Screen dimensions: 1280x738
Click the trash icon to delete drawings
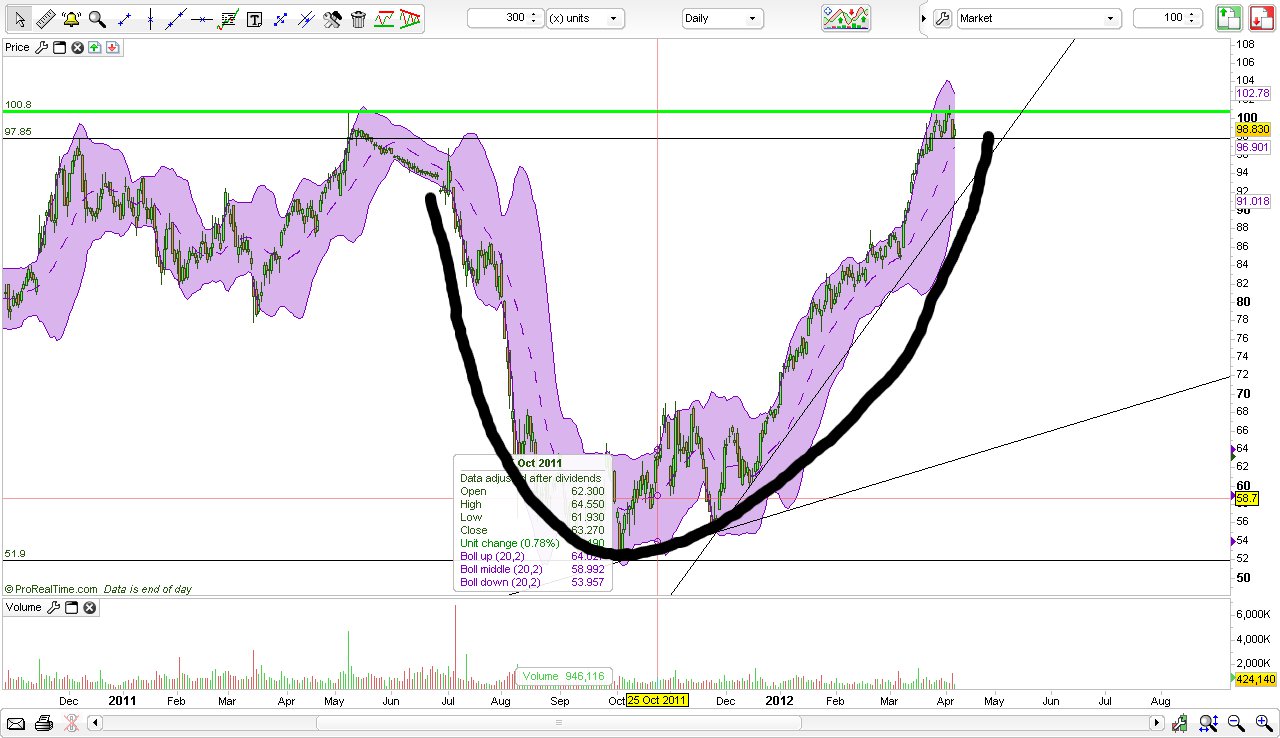358,18
